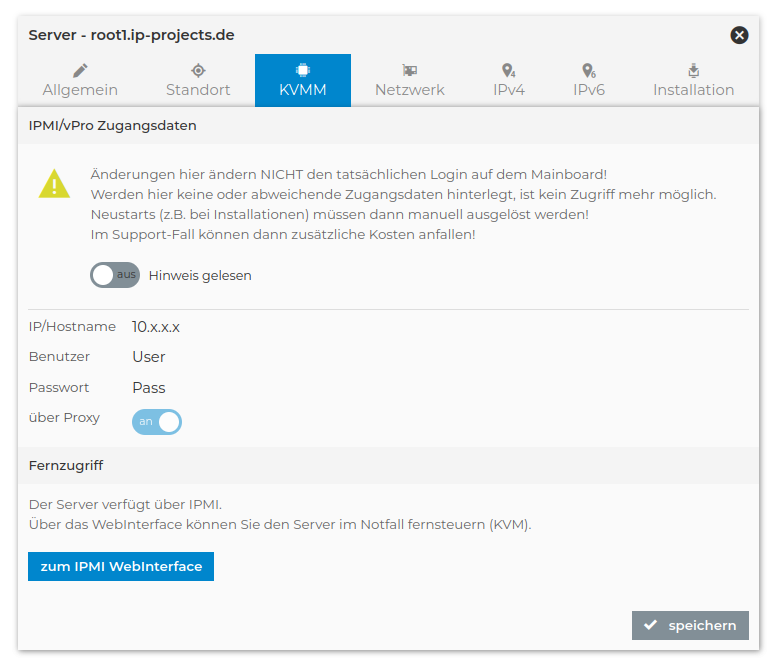778x668 pixels.
Task: Select the Standort location target icon
Action: pos(198,70)
